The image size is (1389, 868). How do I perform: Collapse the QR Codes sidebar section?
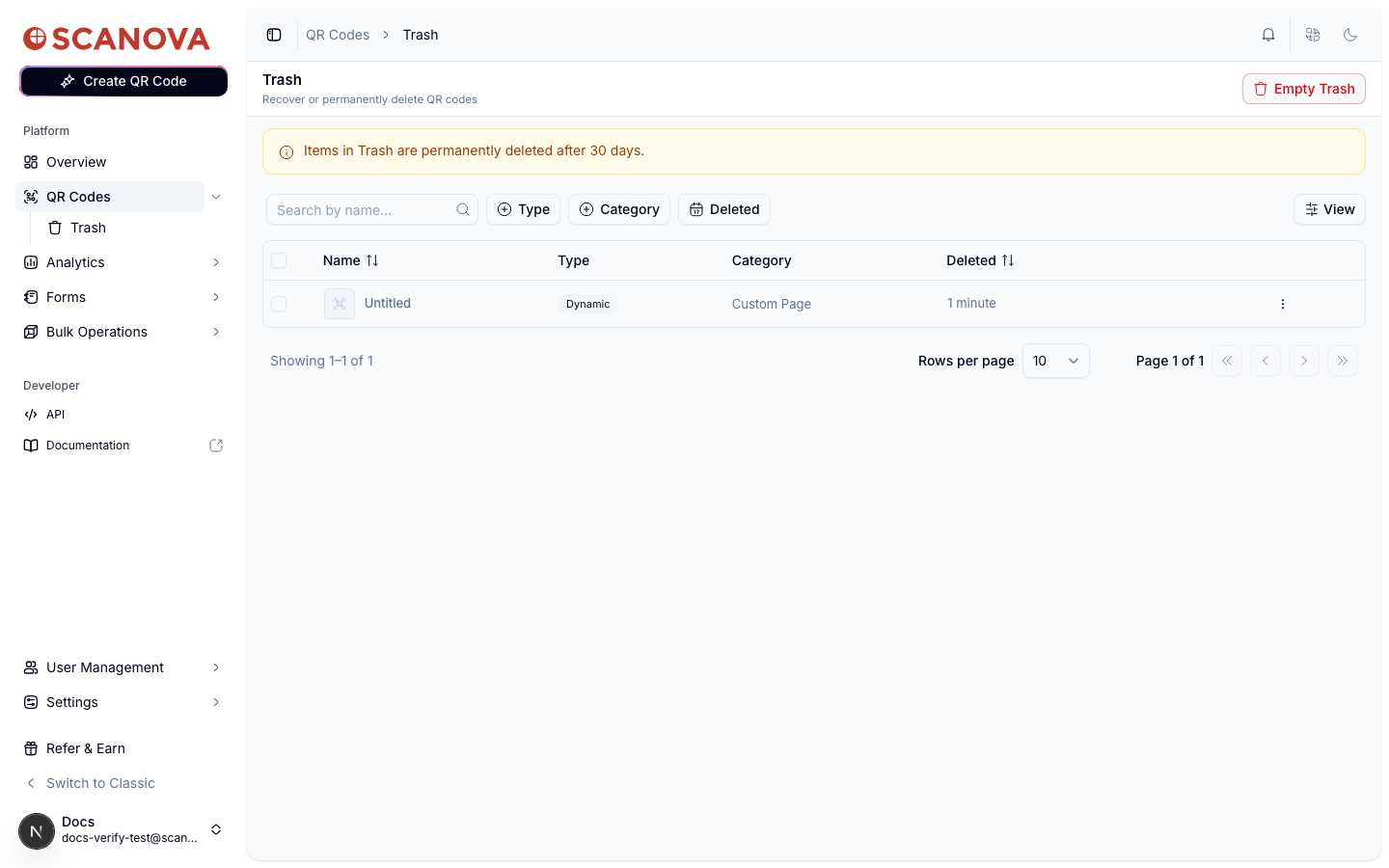216,197
